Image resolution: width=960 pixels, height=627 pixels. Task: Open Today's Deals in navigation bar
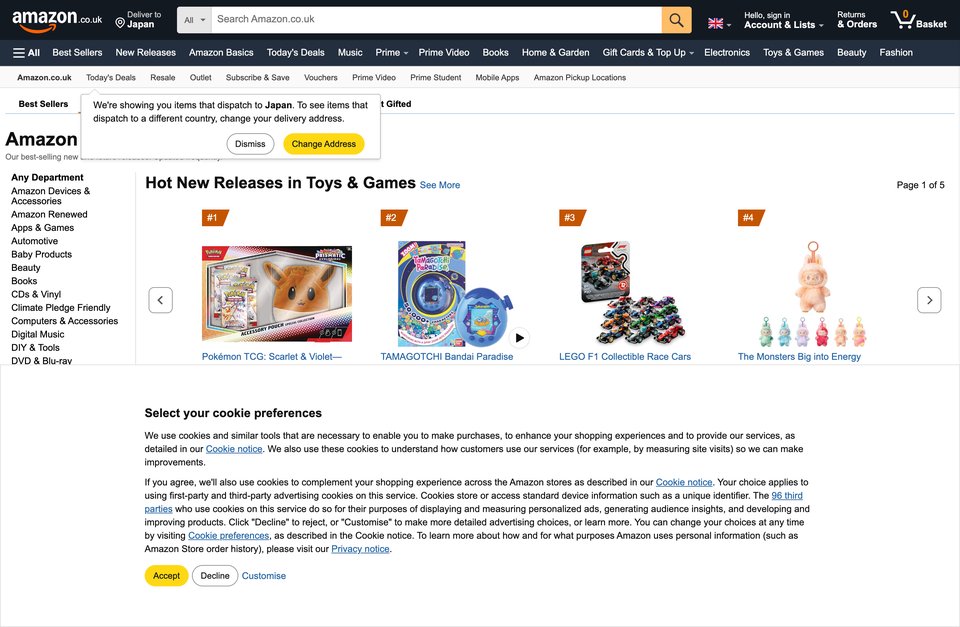click(295, 53)
